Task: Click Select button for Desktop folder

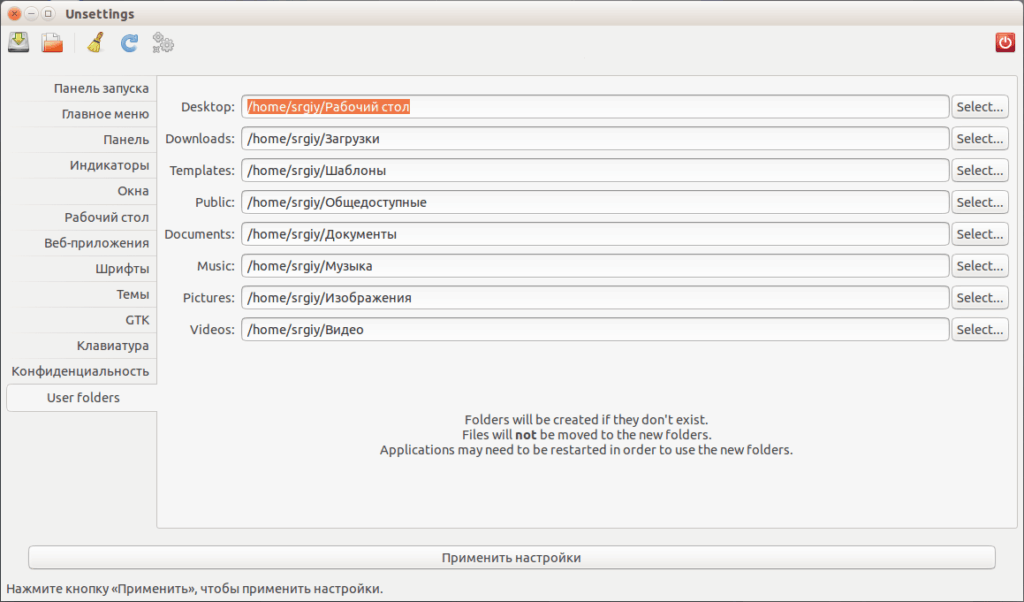Action: click(x=980, y=106)
